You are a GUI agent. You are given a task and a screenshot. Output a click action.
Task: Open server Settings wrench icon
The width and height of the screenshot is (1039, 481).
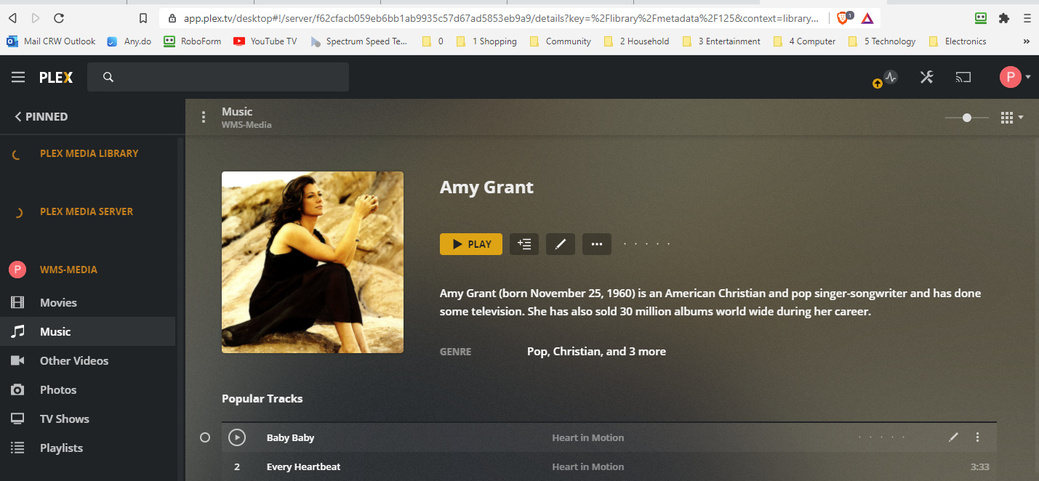click(x=926, y=78)
